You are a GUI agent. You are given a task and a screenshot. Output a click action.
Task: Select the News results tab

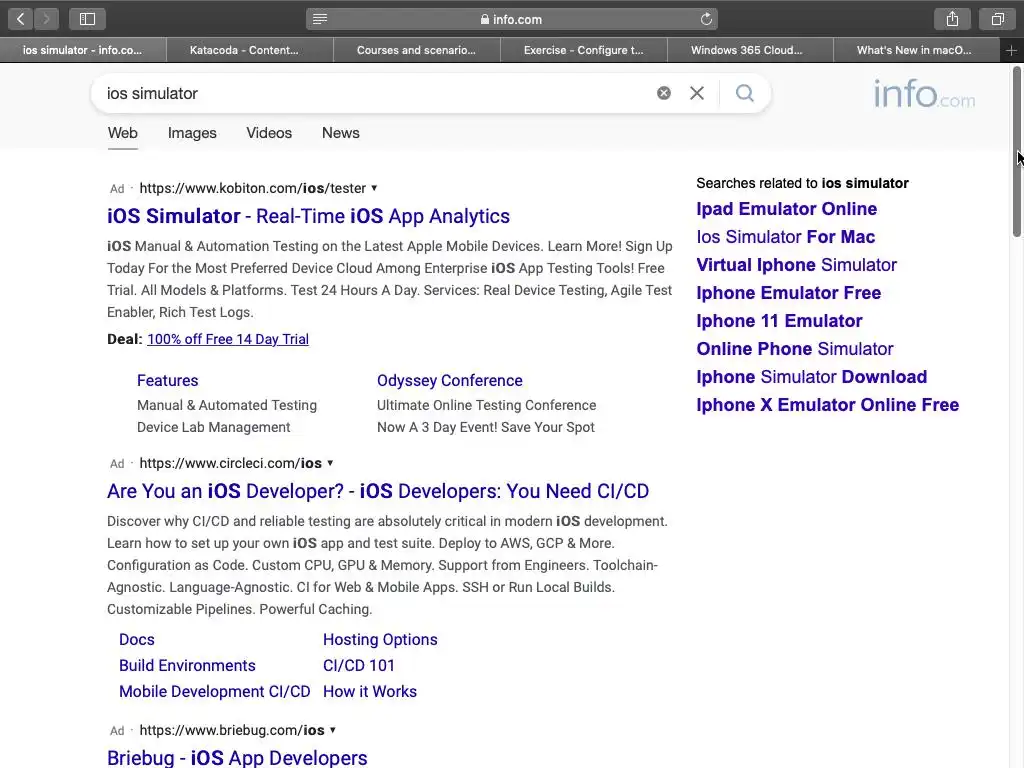click(x=340, y=133)
